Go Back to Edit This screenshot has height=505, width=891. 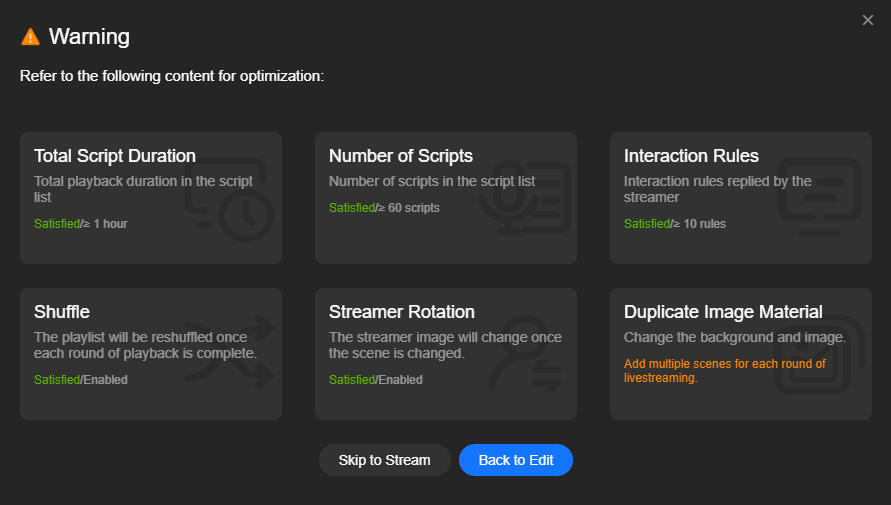(516, 460)
